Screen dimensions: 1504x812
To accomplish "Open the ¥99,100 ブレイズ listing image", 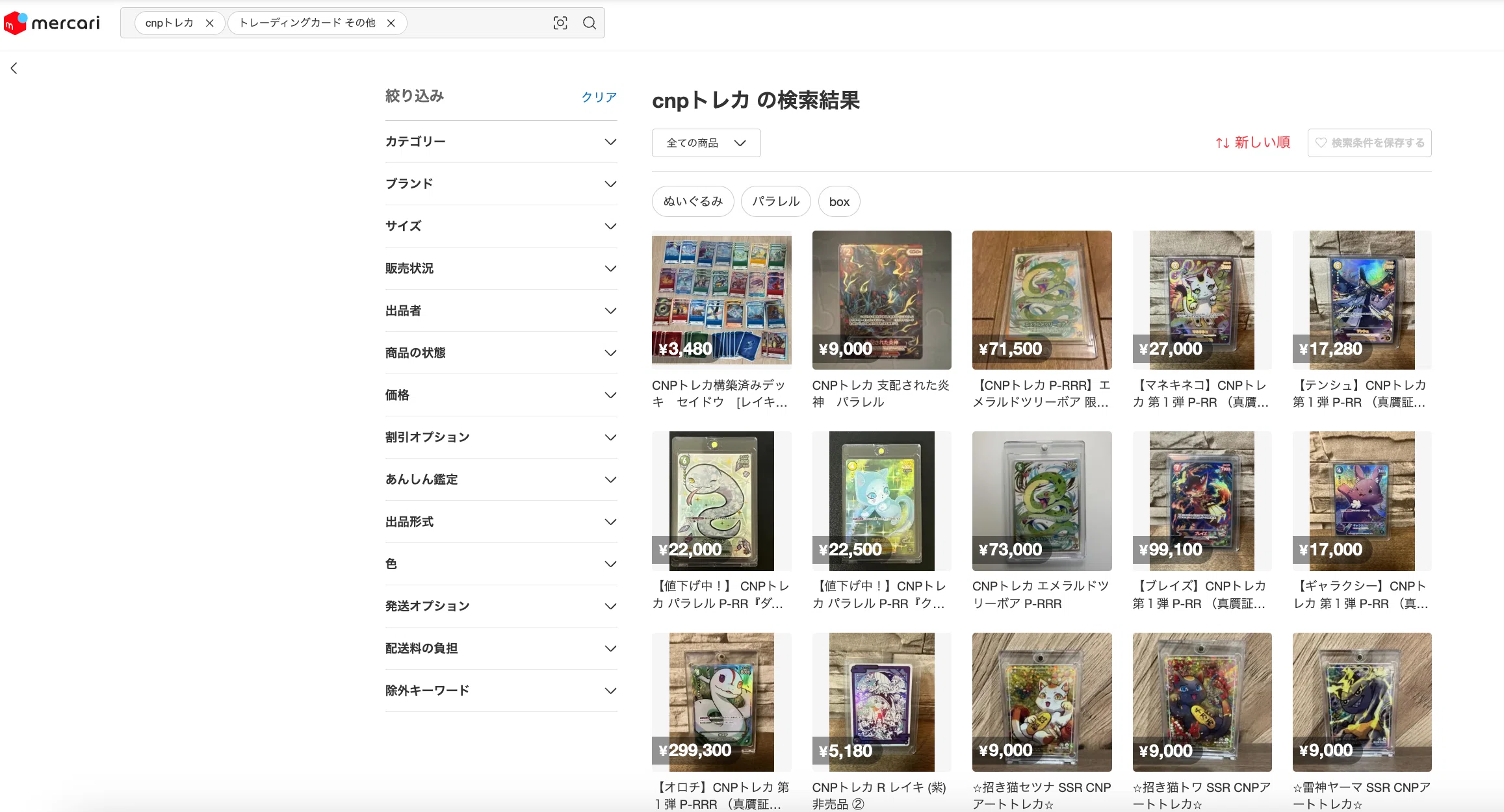I will 1202,501.
